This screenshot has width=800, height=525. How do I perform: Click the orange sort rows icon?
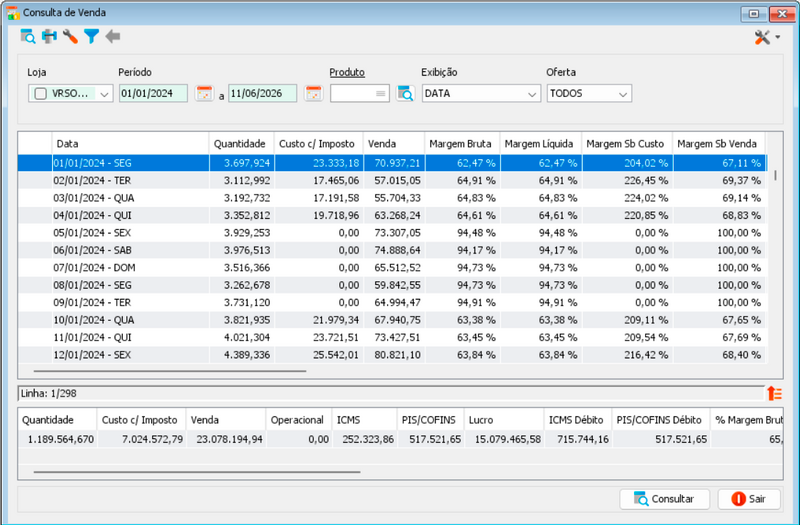coord(774,393)
